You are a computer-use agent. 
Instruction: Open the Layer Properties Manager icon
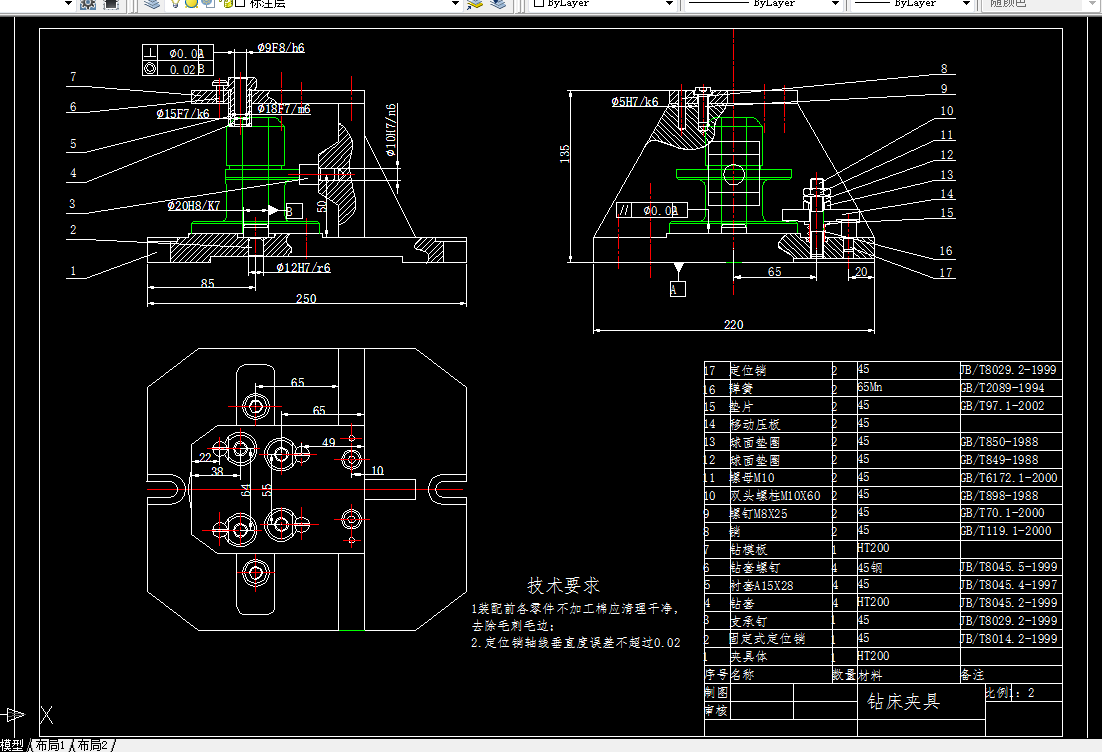point(152,4)
